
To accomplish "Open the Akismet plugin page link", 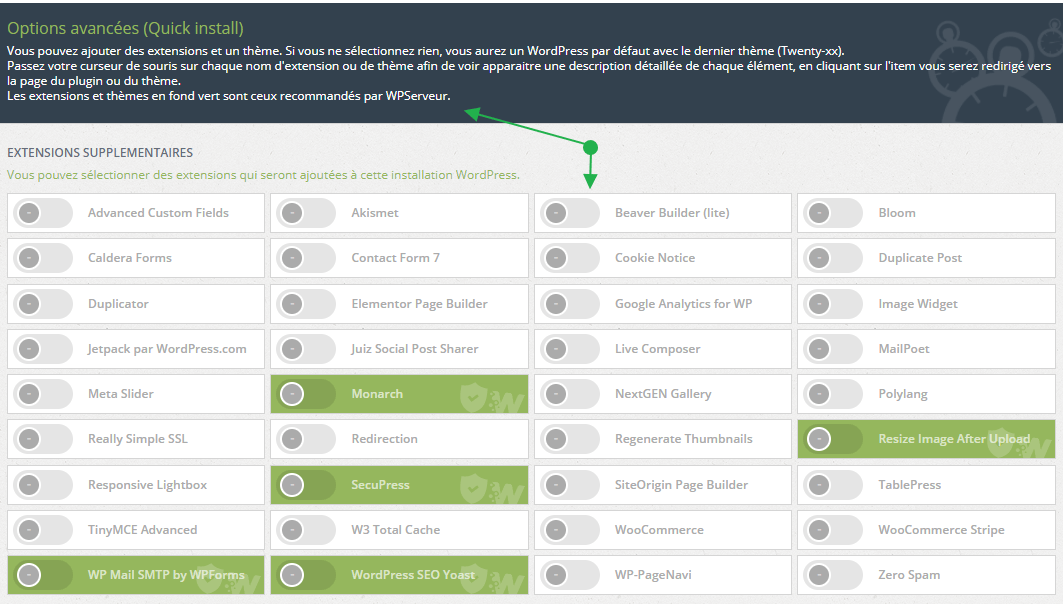I will click(375, 213).
